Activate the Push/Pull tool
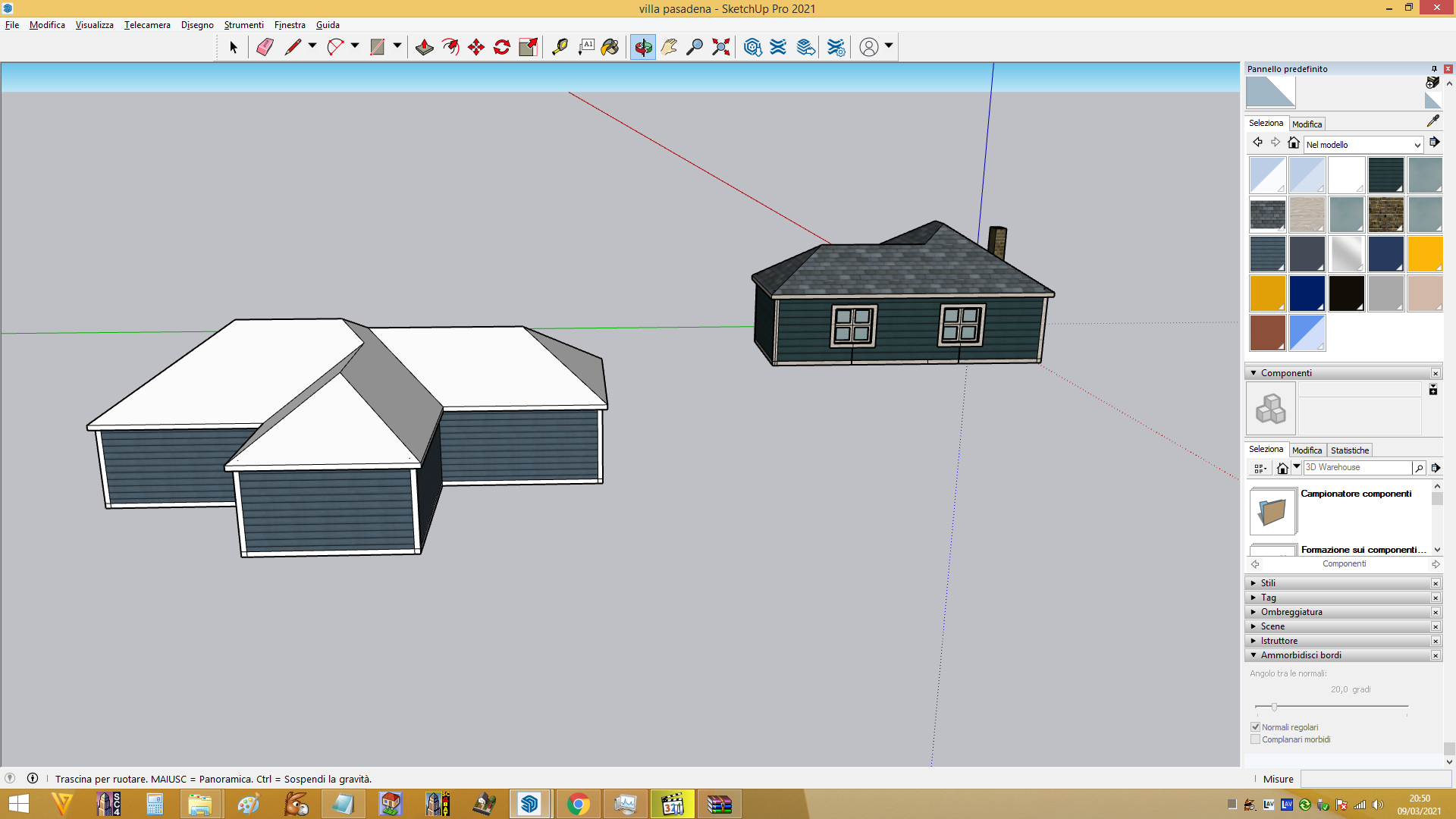 (x=425, y=47)
